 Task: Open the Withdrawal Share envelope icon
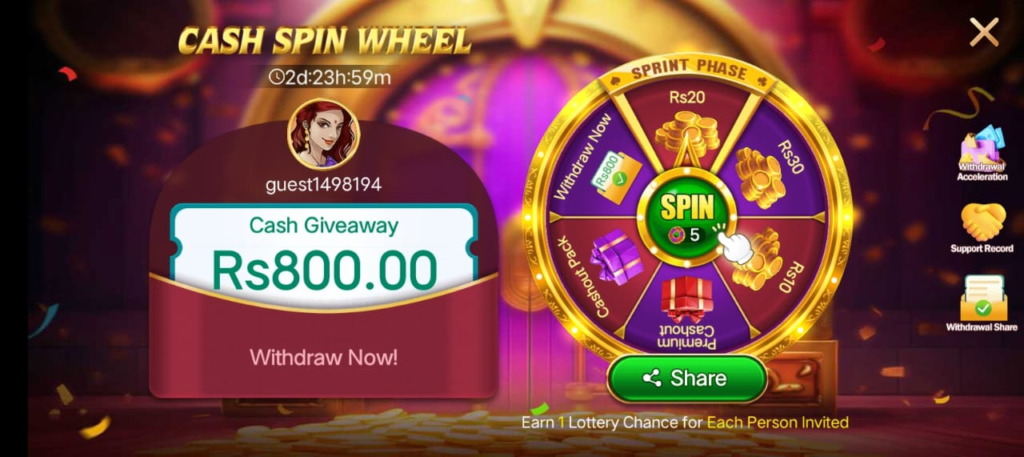pyautogui.click(x=982, y=304)
